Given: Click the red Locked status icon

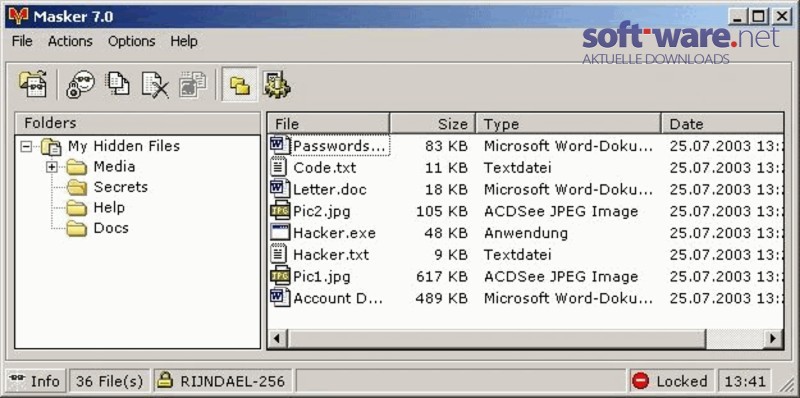Looking at the screenshot, I should [640, 381].
